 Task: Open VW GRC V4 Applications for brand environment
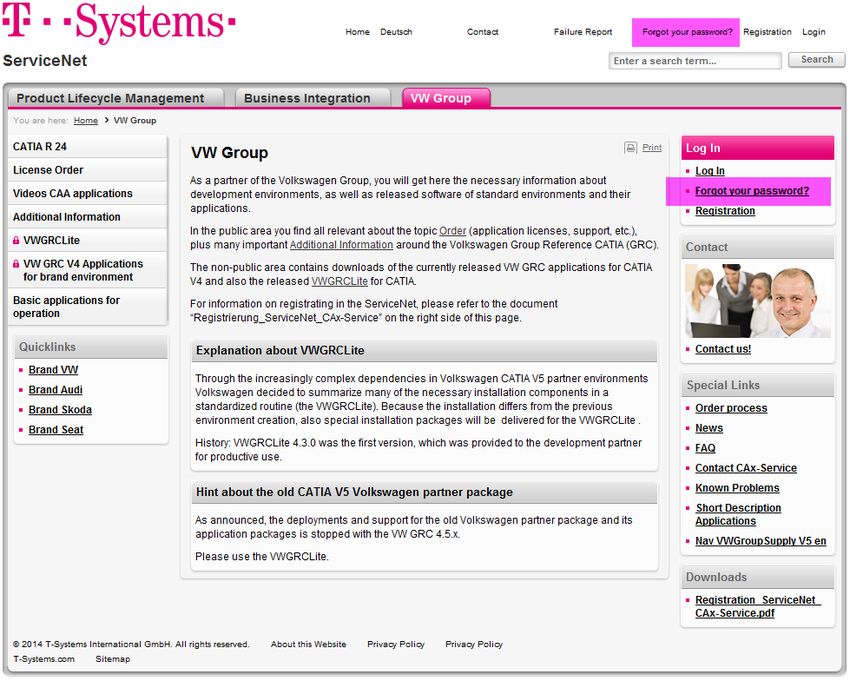tap(88, 270)
